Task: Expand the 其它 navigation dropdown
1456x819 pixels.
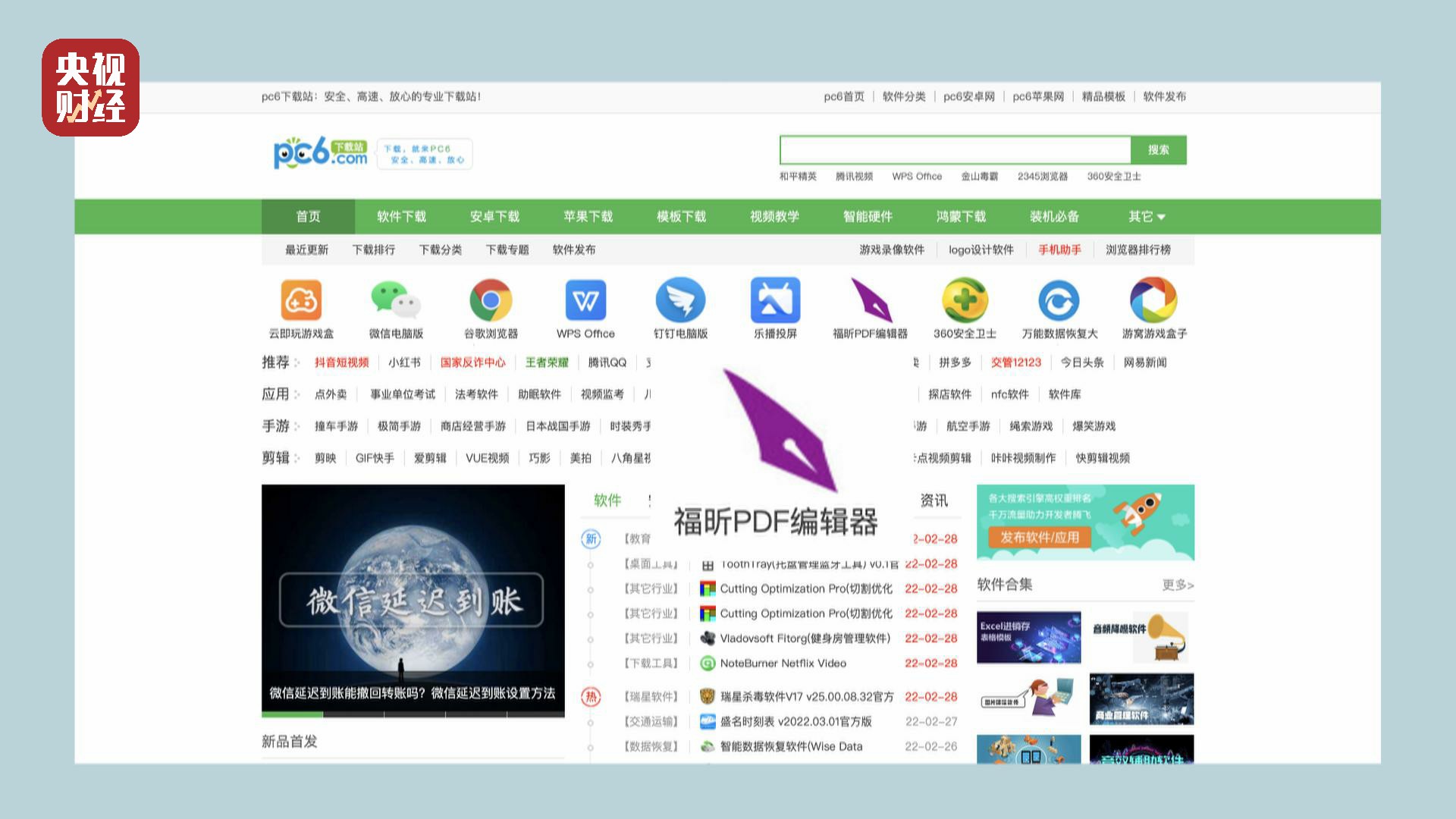Action: 1145,216
